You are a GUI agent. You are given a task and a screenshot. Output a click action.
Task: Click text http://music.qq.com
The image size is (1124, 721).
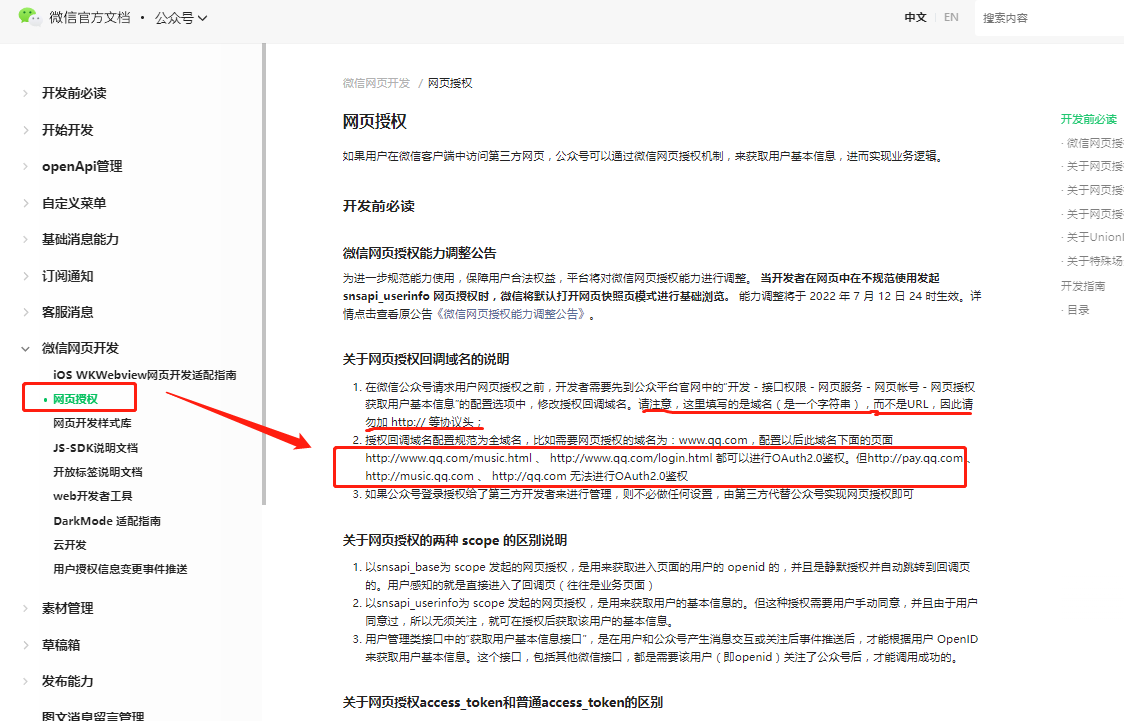point(419,476)
